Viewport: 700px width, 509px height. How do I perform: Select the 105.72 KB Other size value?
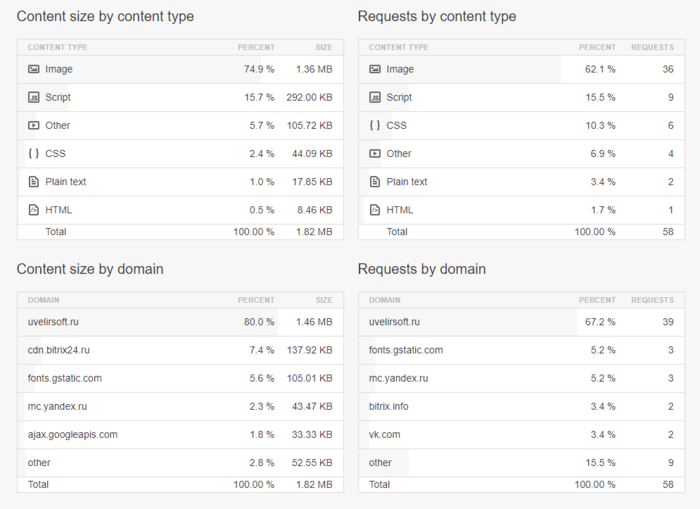tap(309, 125)
